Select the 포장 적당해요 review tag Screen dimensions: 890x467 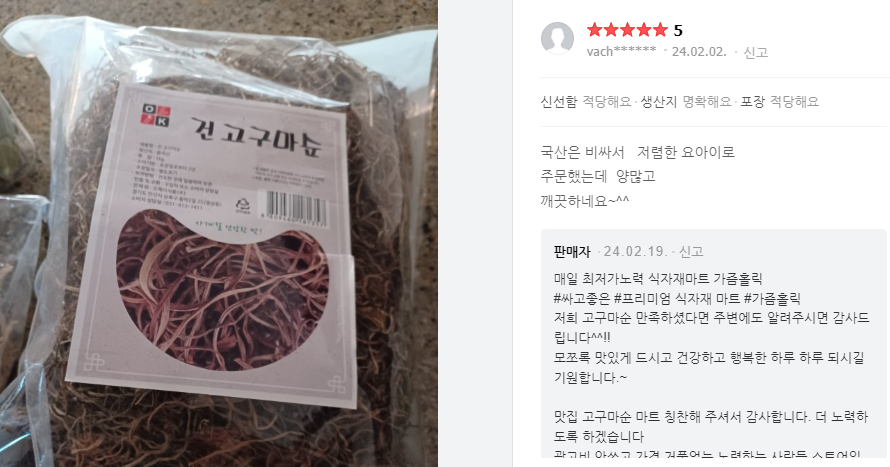779,102
